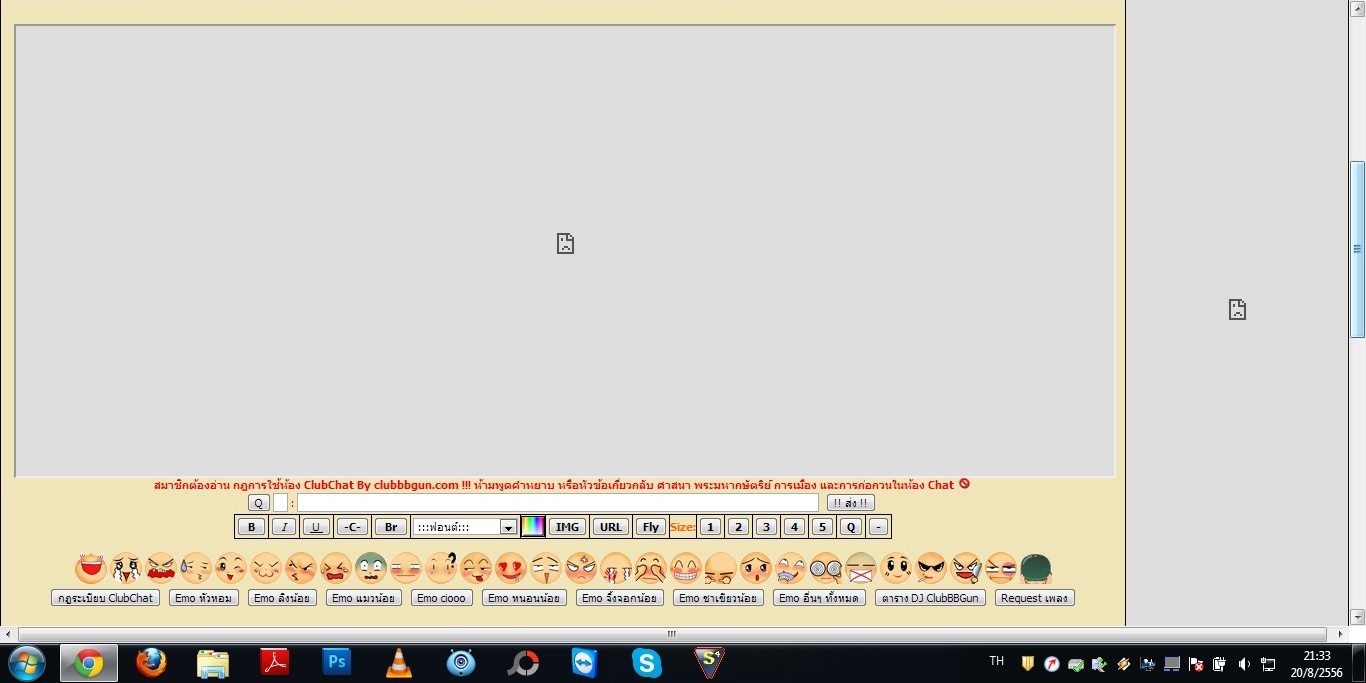Viewport: 1366px width, 683px height.
Task: Open Emo ลิงน้อย emoticon set
Action: [x=282, y=598]
